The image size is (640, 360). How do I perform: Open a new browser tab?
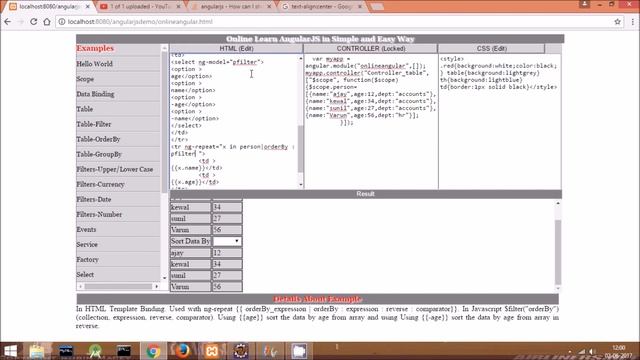(x=377, y=7)
